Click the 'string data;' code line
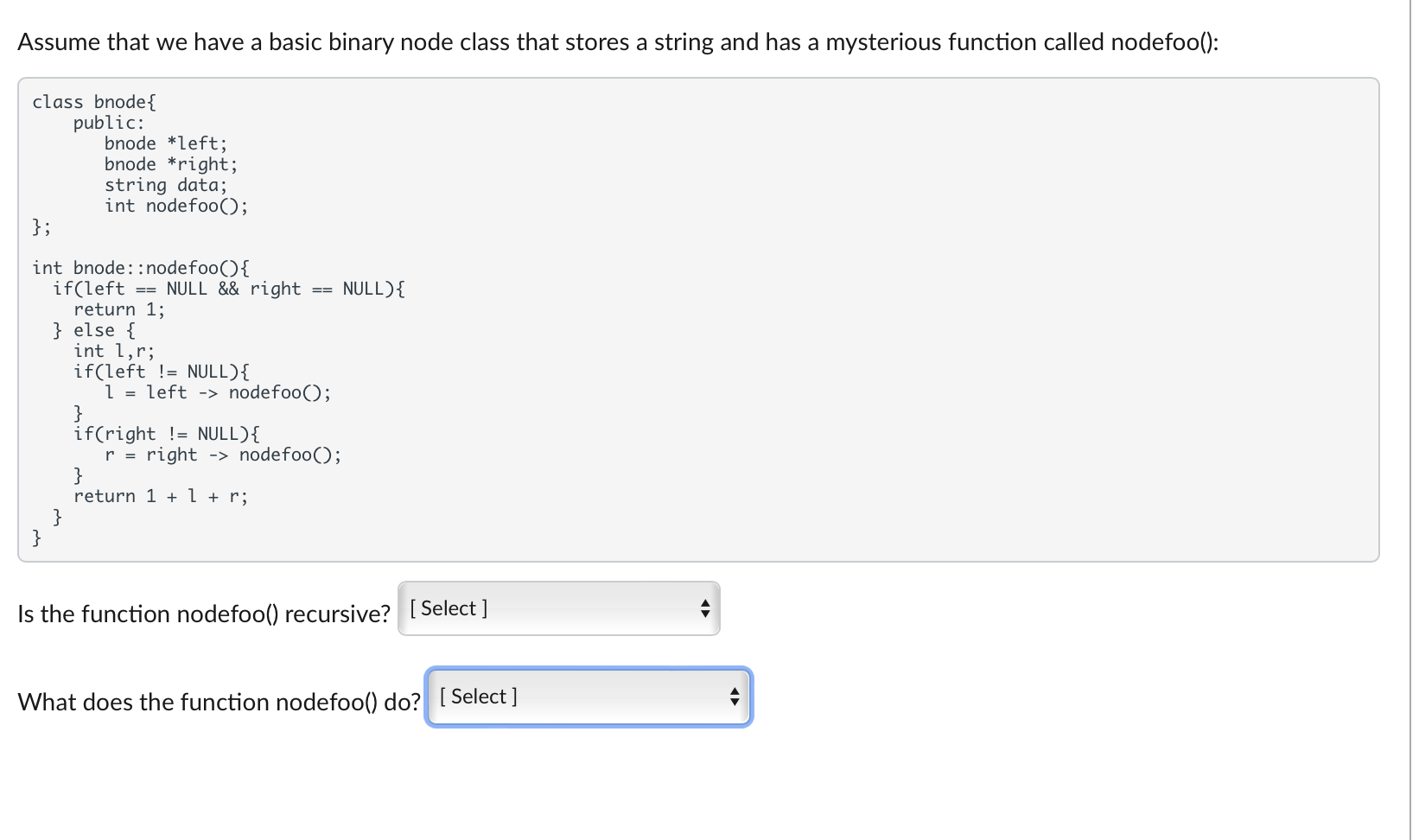The height and width of the screenshot is (840, 1419). click(x=166, y=185)
